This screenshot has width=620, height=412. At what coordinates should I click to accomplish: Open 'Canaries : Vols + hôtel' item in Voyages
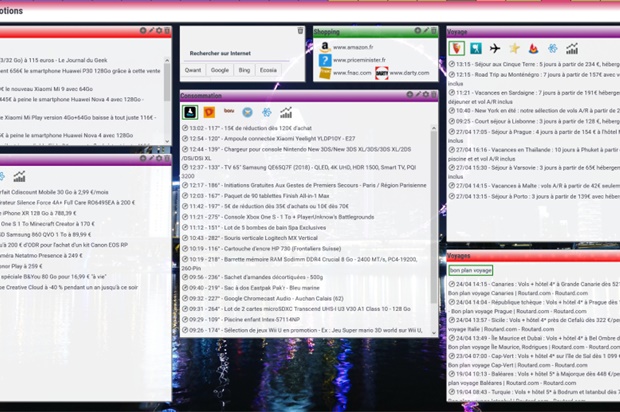pyautogui.click(x=534, y=289)
